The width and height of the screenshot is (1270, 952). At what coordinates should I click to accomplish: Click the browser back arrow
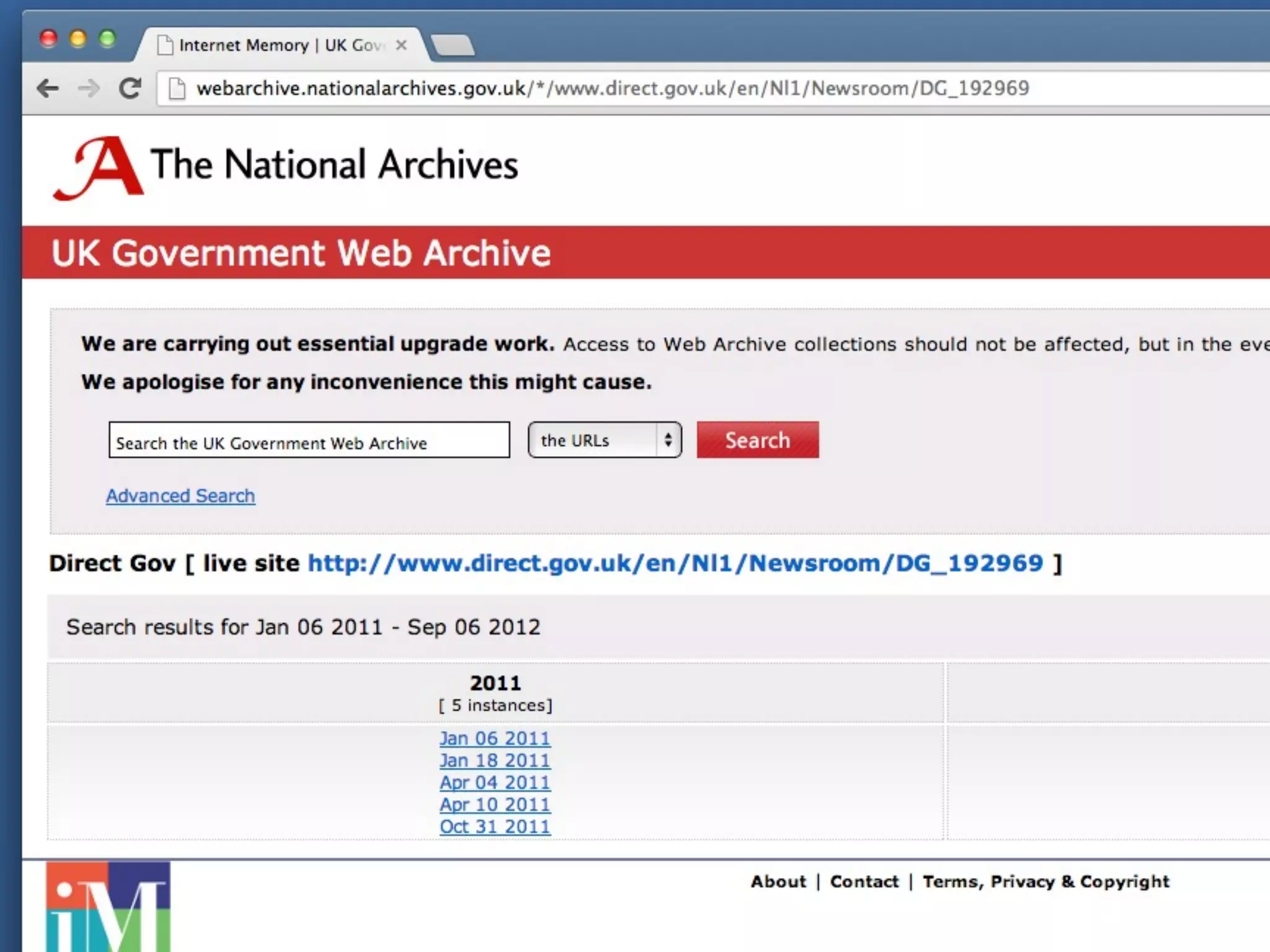point(48,89)
